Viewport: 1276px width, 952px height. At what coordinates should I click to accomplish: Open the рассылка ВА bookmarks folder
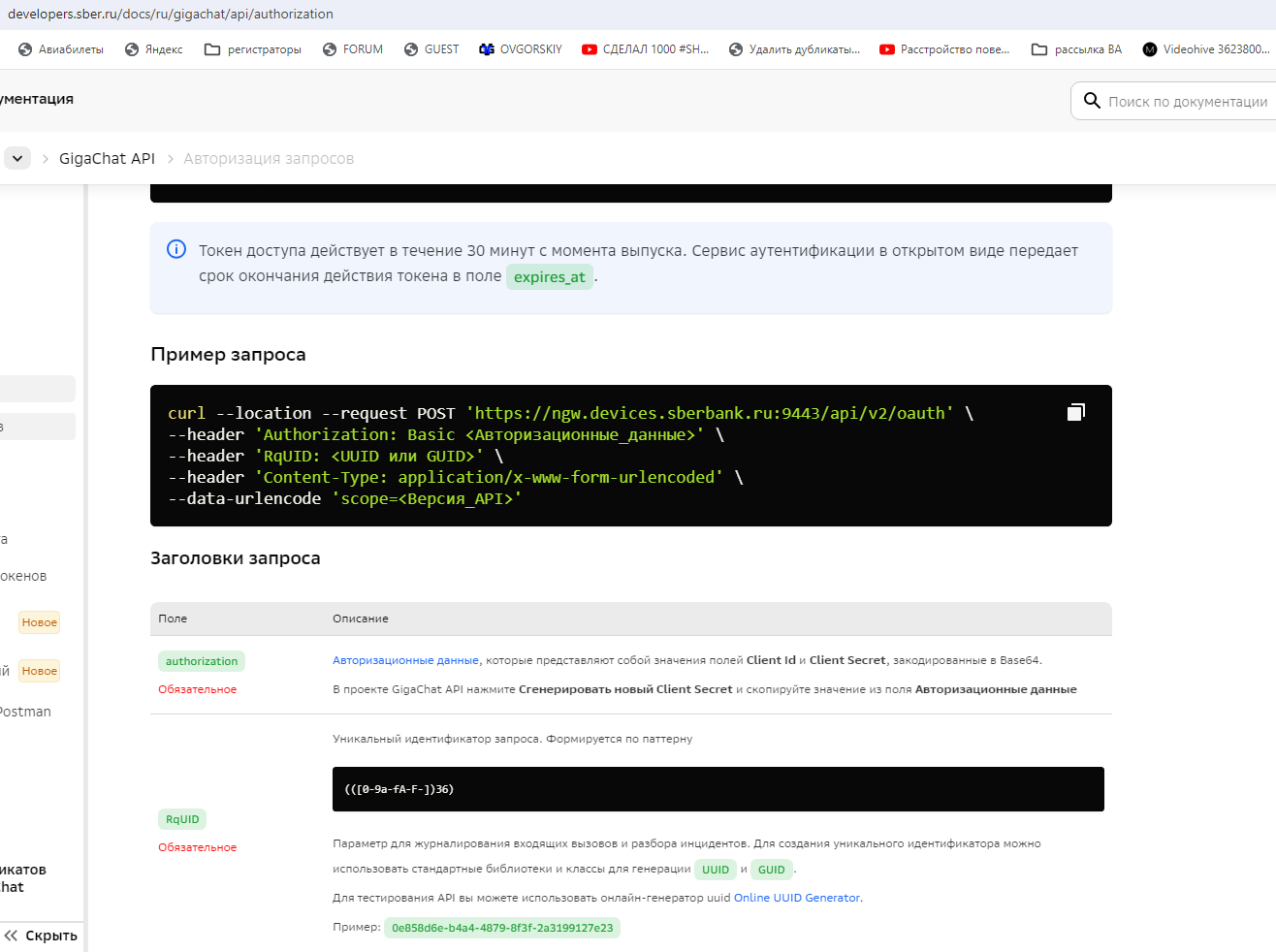[1076, 49]
